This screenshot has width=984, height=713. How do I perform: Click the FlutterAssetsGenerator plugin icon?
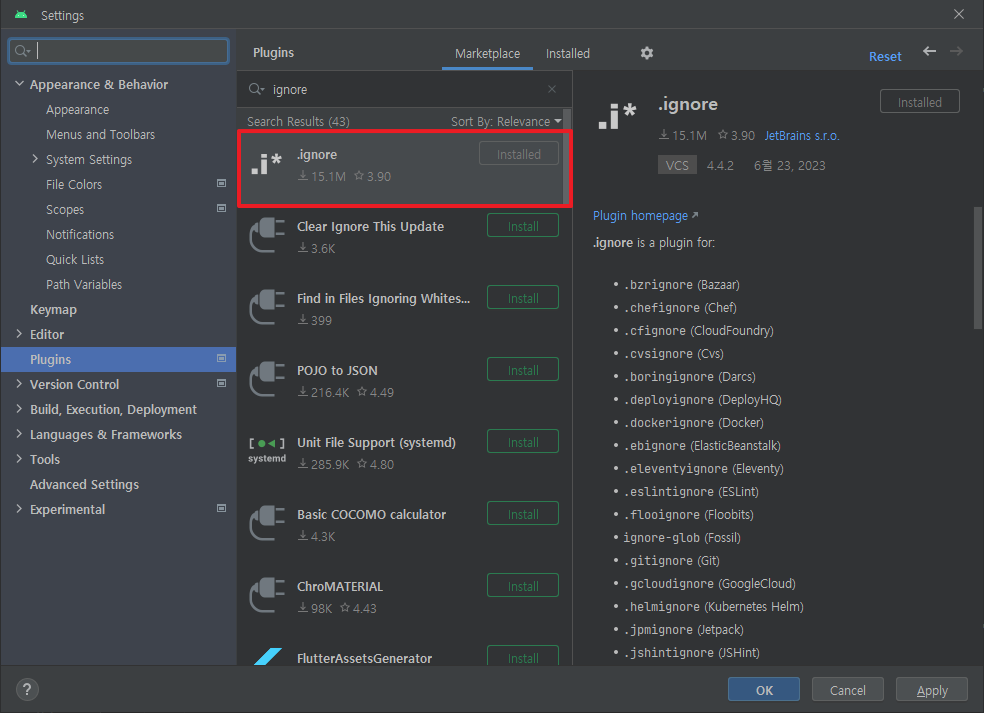click(267, 657)
